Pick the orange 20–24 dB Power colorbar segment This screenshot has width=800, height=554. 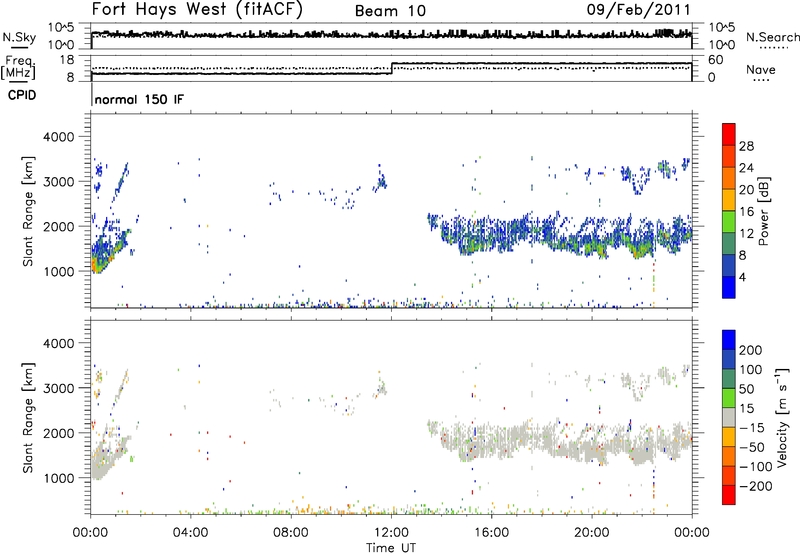click(x=729, y=178)
